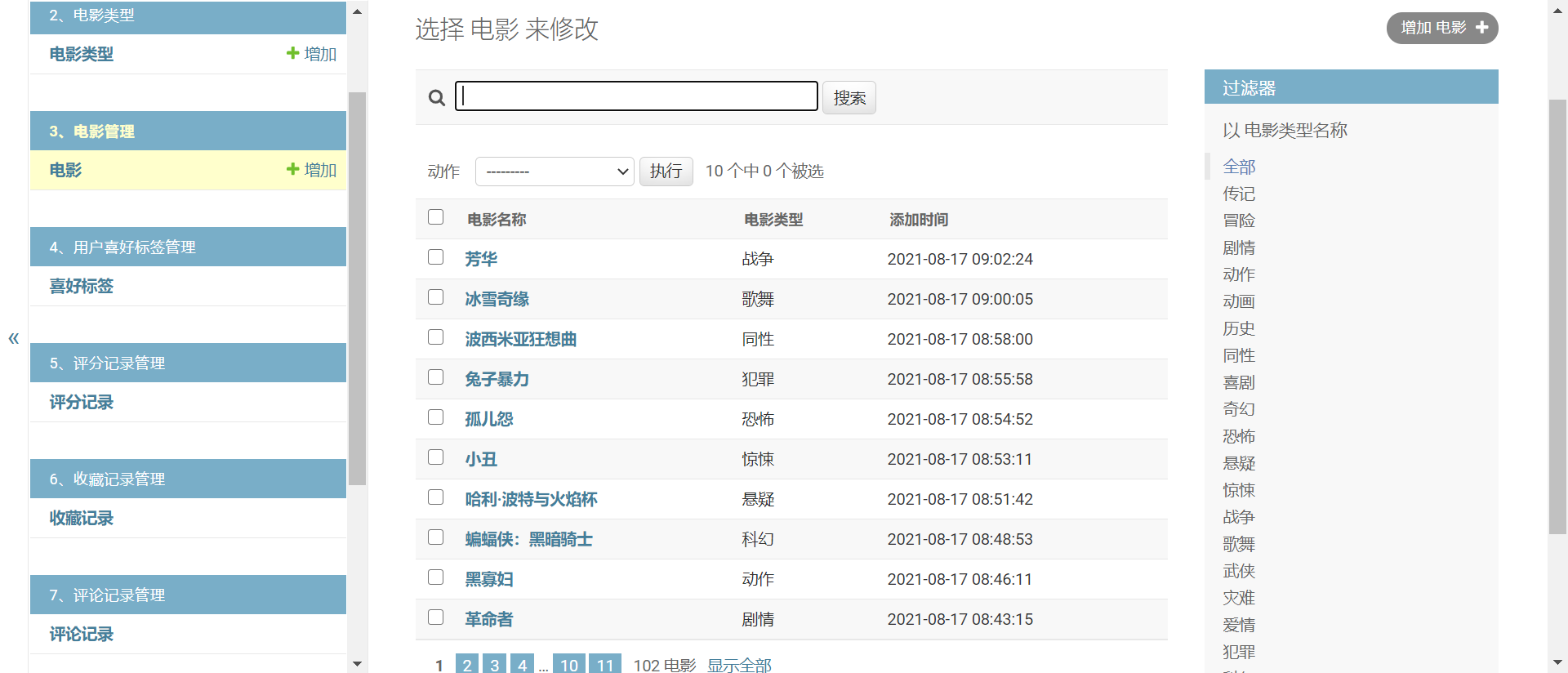
Task: Sort by 电影类型 column header
Action: coord(773,220)
